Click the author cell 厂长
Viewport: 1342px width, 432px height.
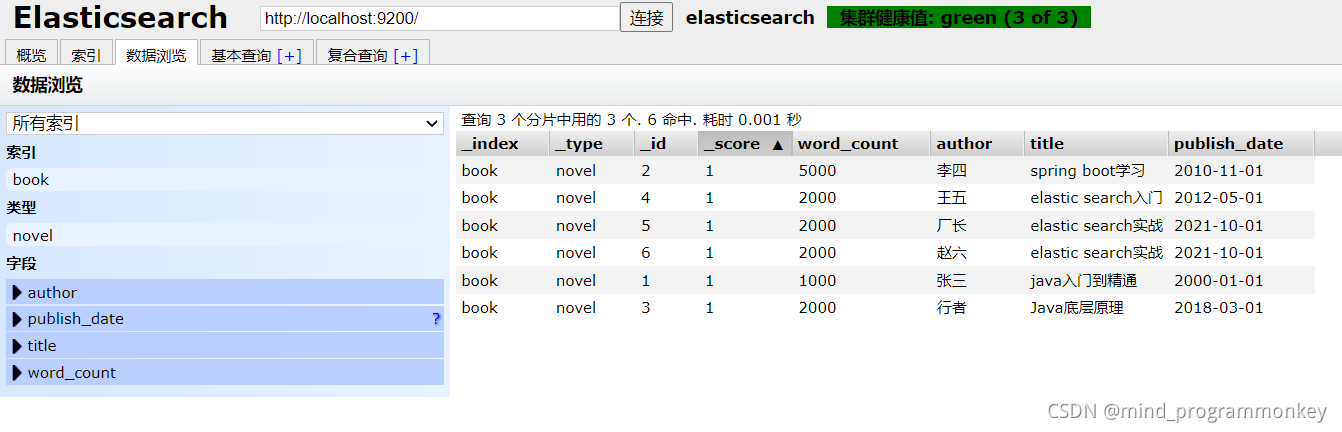[952, 226]
